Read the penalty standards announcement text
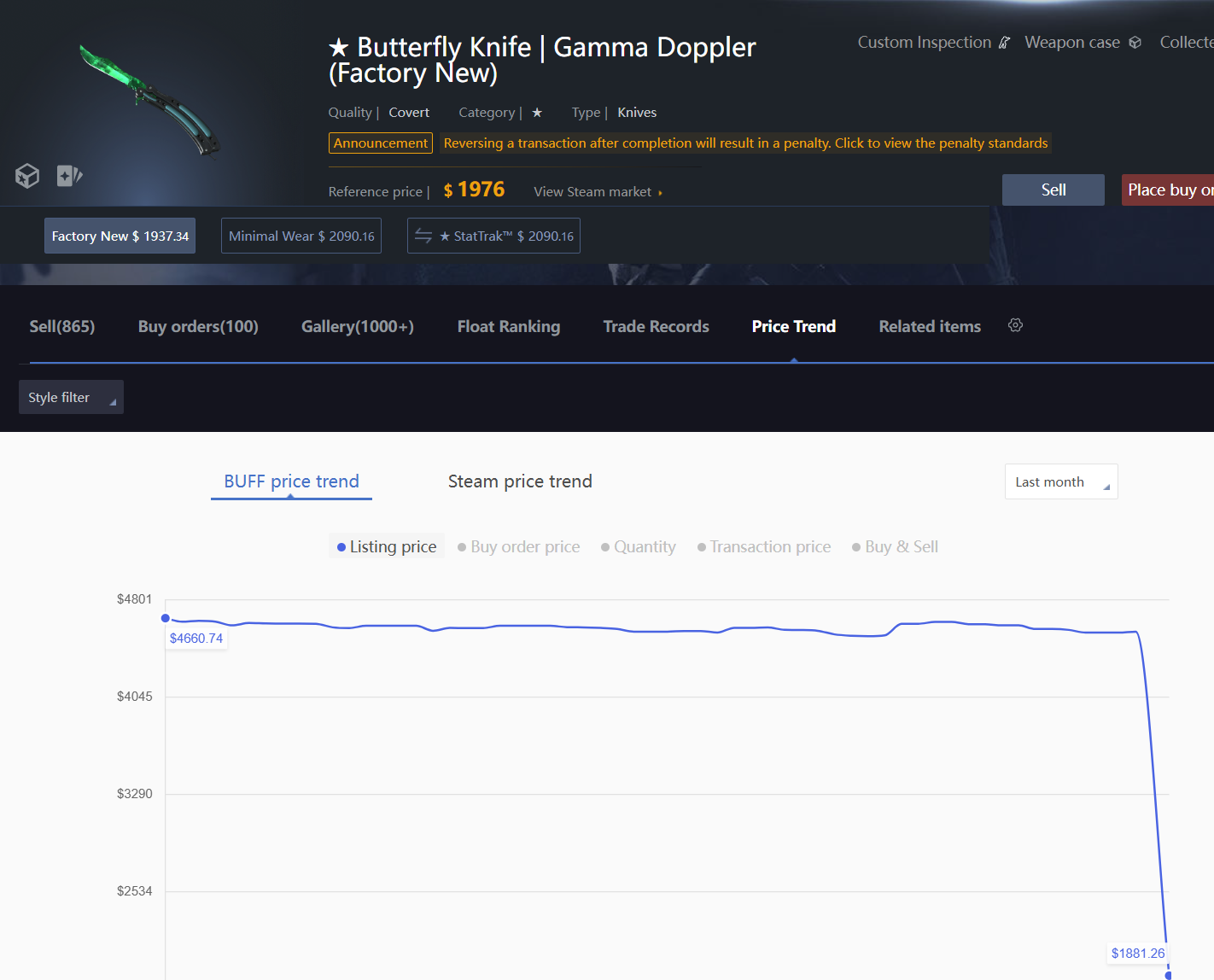This screenshot has height=980, width=1214. pyautogui.click(x=745, y=143)
